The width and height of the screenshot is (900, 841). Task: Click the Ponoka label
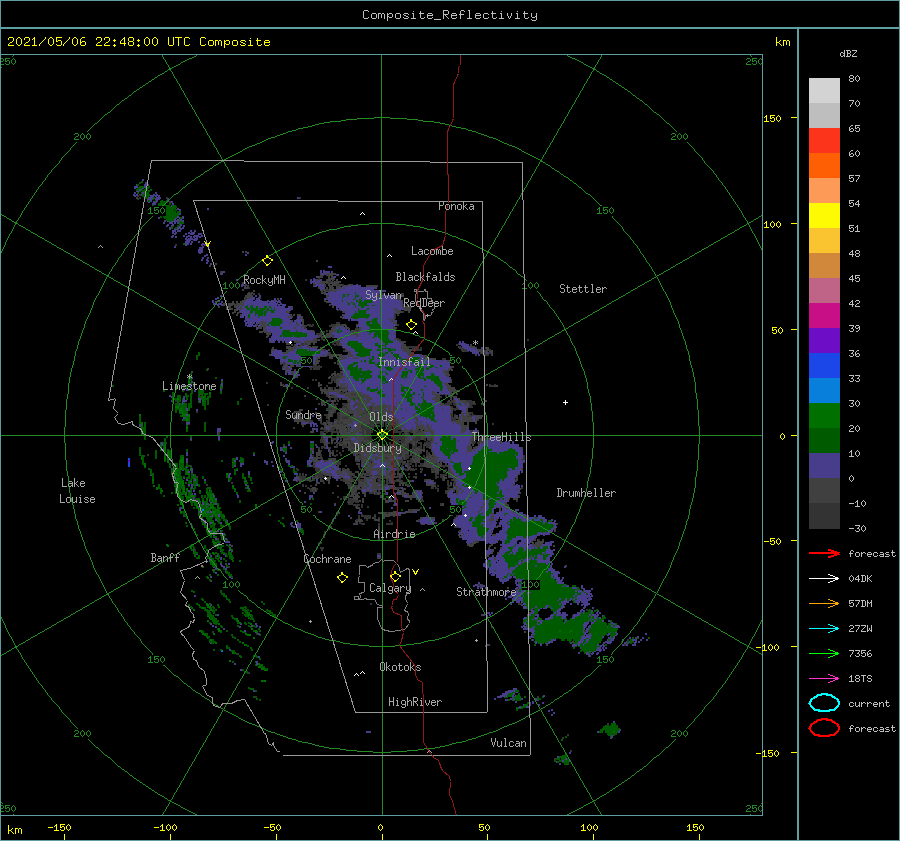[456, 206]
